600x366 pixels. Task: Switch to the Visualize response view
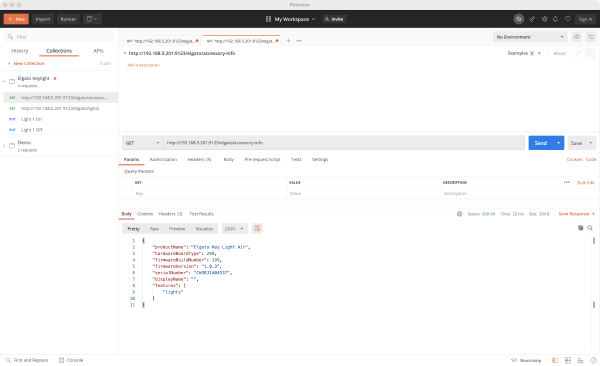pyautogui.click(x=204, y=229)
